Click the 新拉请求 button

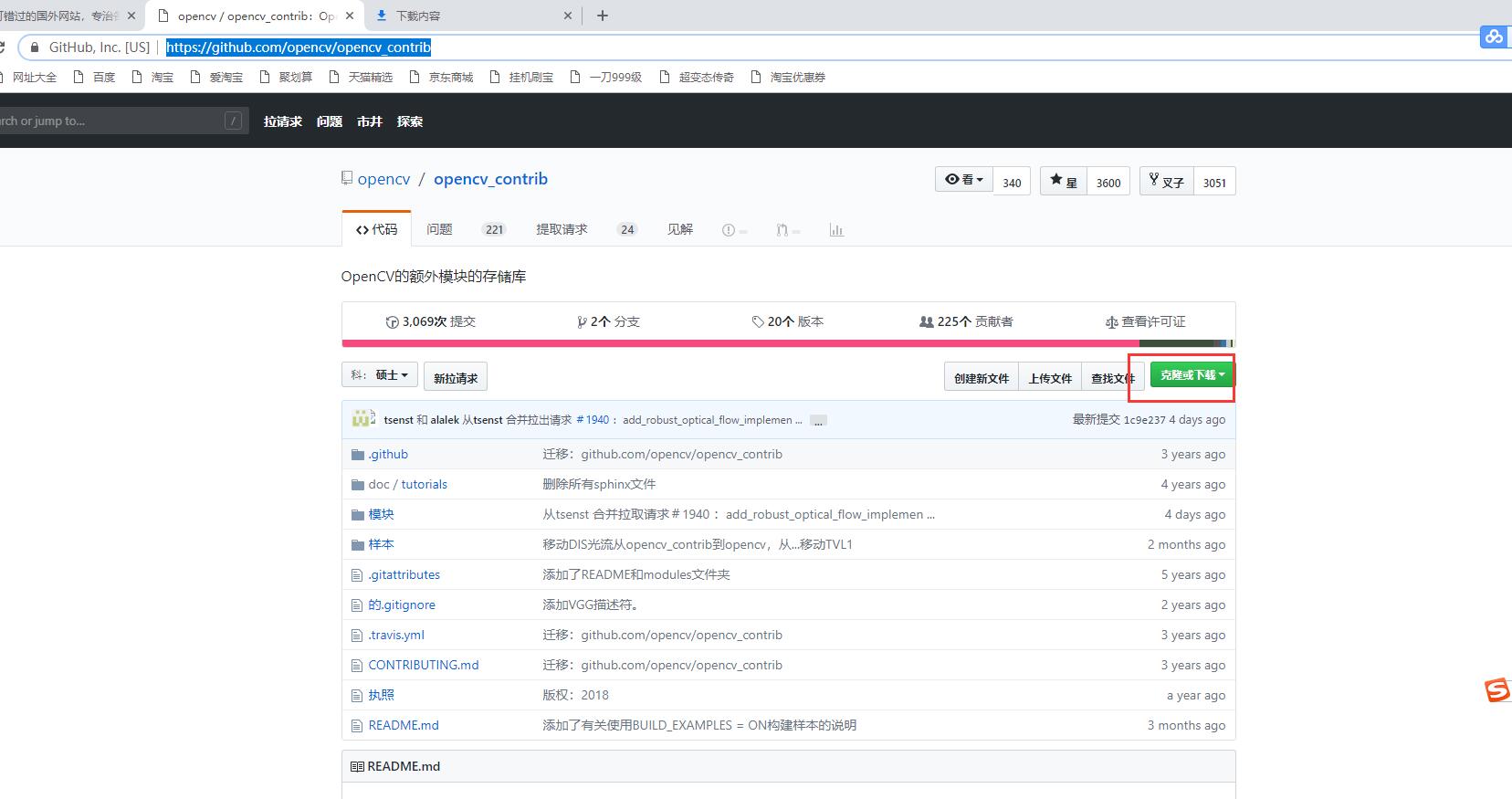click(x=456, y=377)
